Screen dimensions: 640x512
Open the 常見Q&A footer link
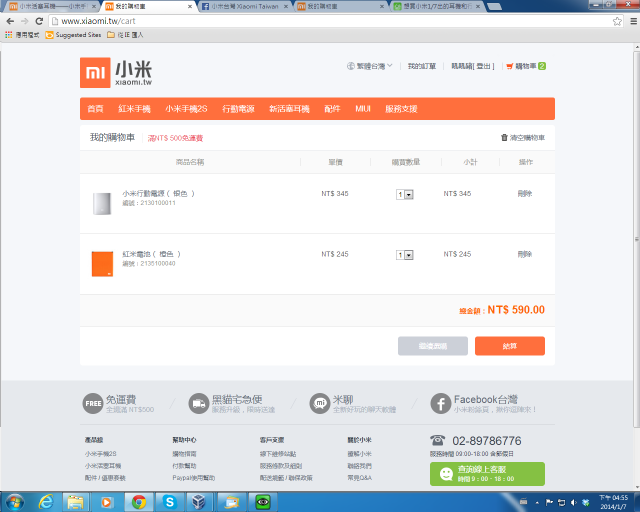click(x=359, y=478)
